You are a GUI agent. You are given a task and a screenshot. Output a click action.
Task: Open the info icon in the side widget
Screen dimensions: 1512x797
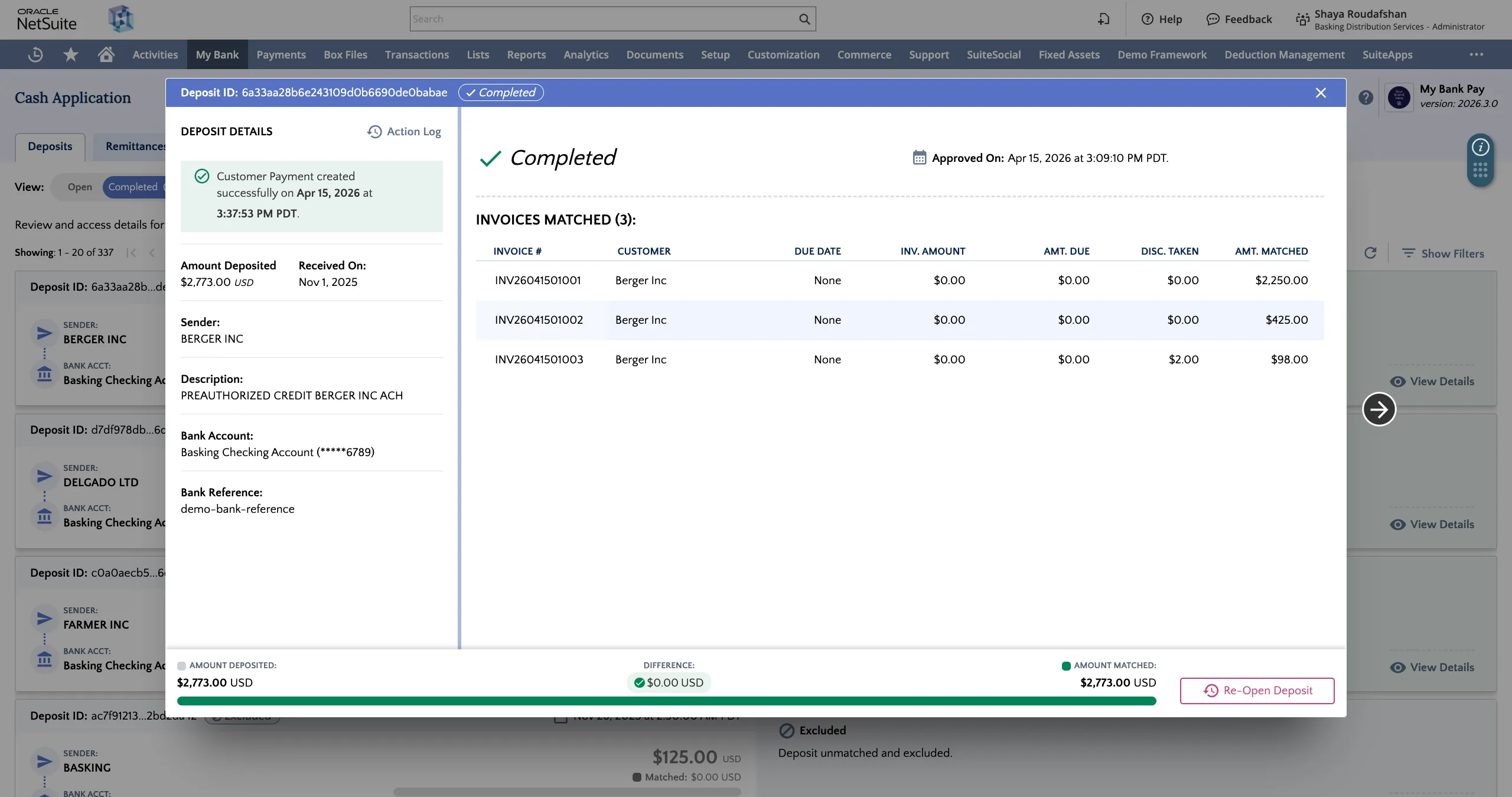click(x=1480, y=147)
